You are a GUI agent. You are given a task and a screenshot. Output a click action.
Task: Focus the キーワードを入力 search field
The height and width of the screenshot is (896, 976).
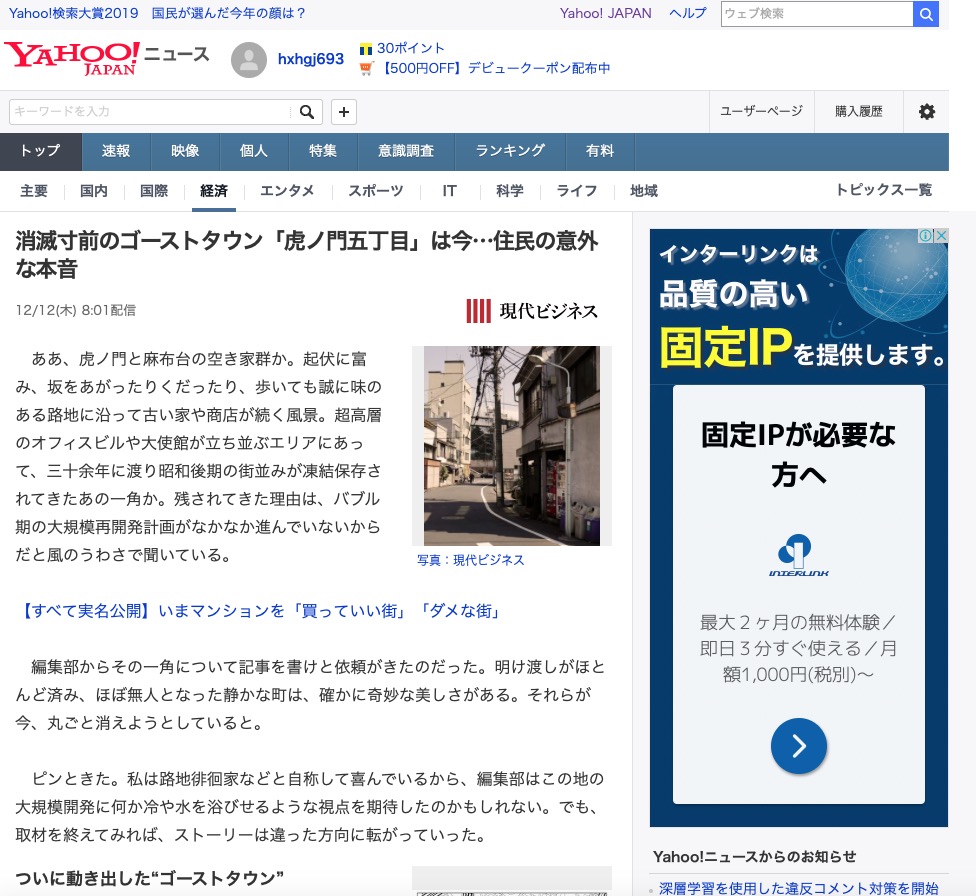point(150,111)
